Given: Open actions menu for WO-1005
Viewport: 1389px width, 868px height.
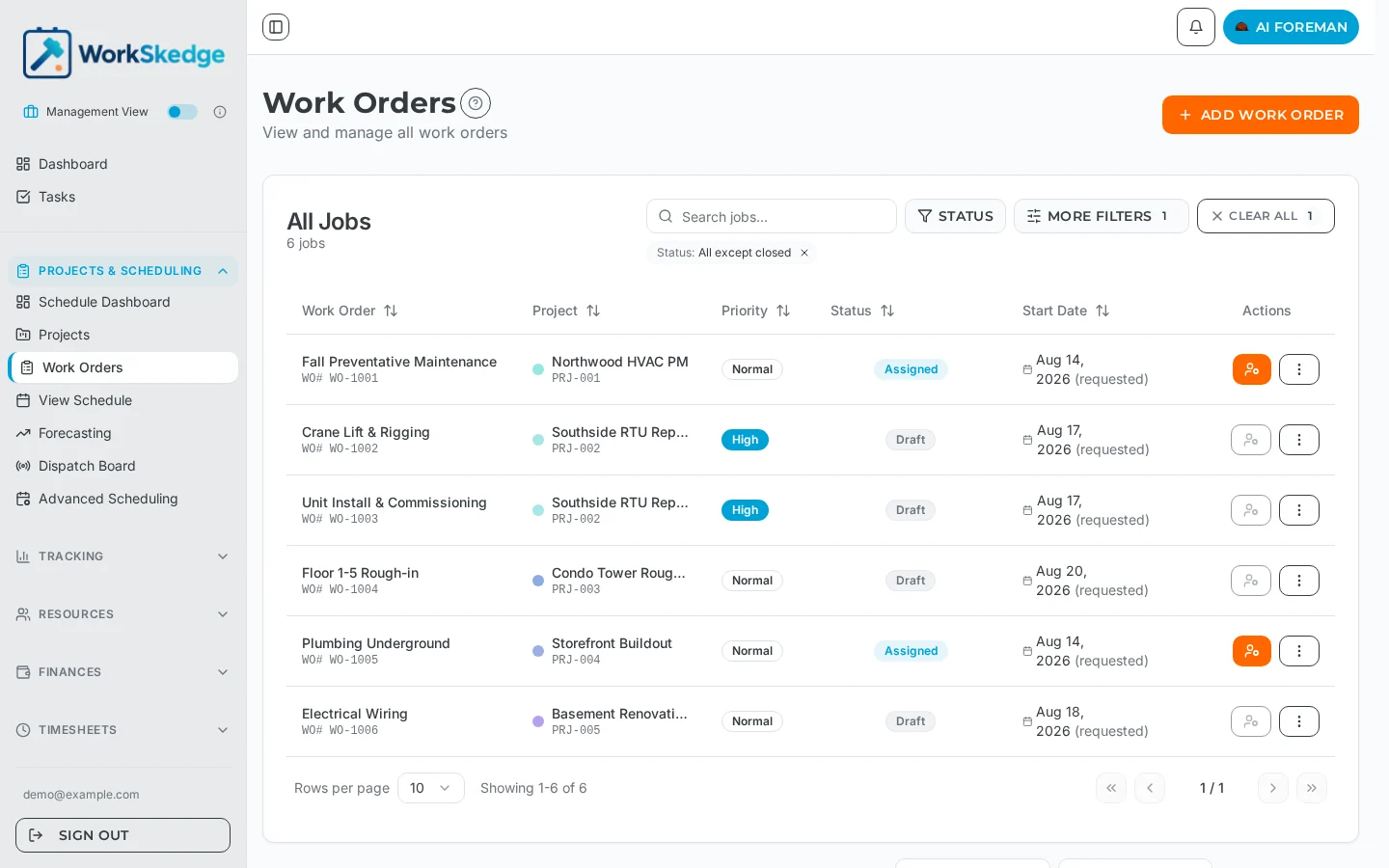Looking at the screenshot, I should pos(1298,651).
